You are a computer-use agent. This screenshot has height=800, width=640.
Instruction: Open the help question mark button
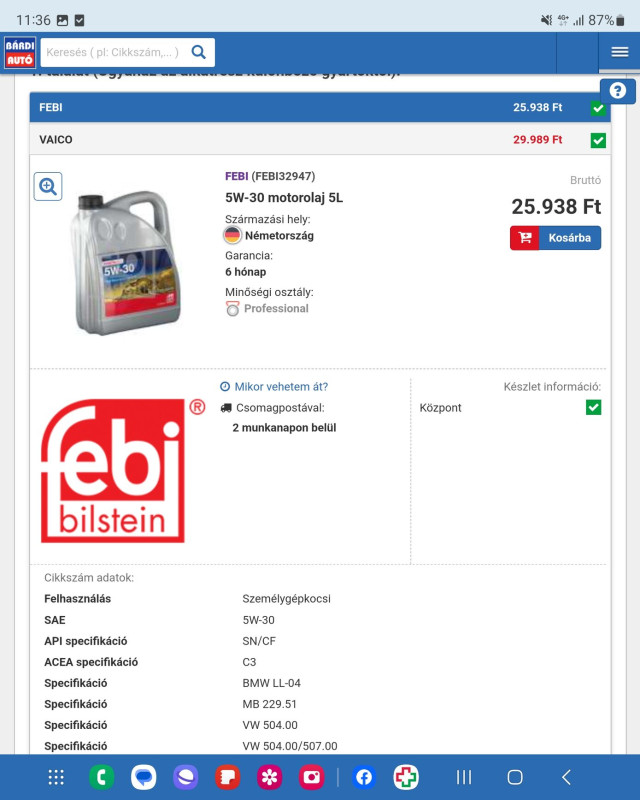pos(618,91)
